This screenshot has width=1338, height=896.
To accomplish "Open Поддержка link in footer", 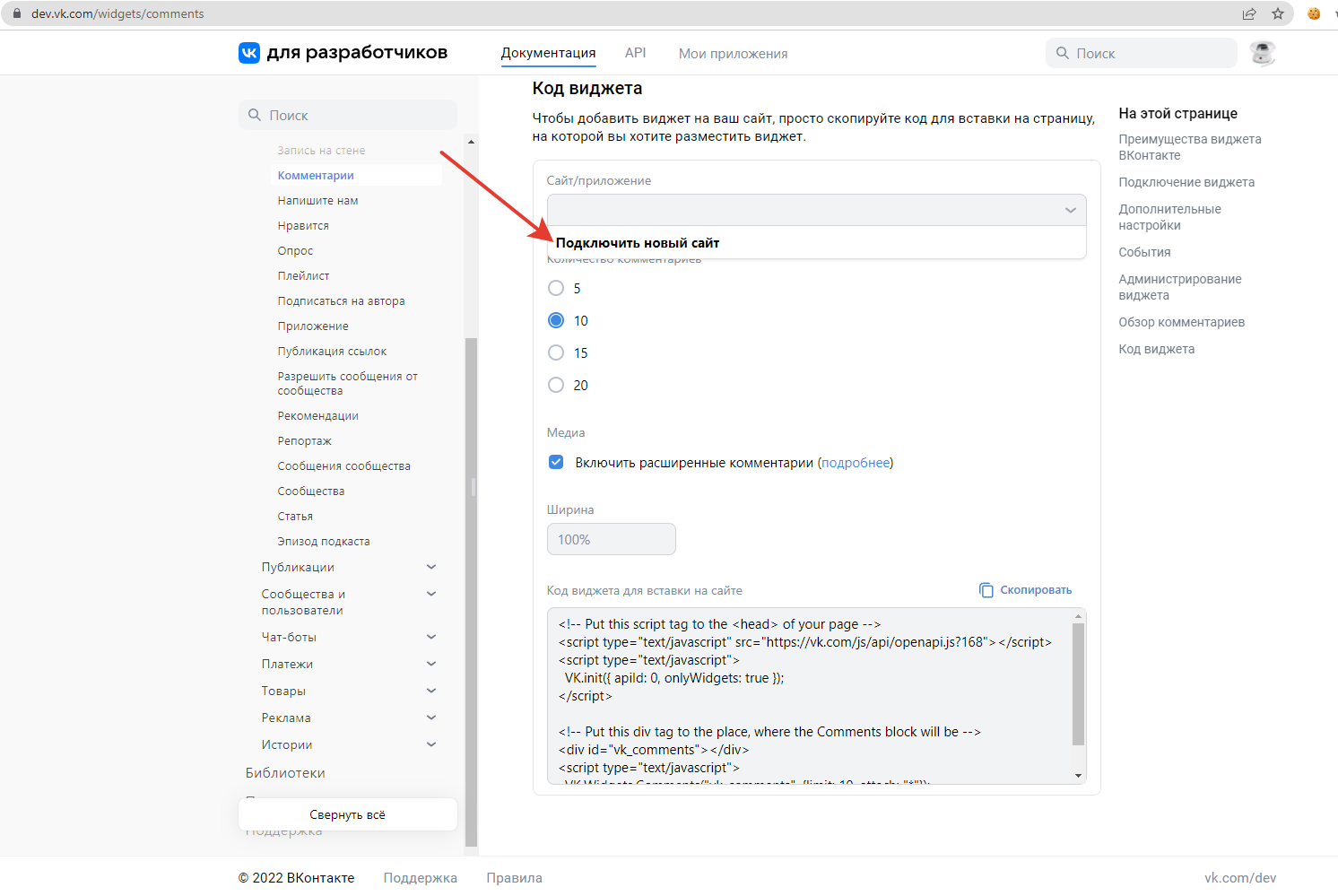I will point(421,878).
